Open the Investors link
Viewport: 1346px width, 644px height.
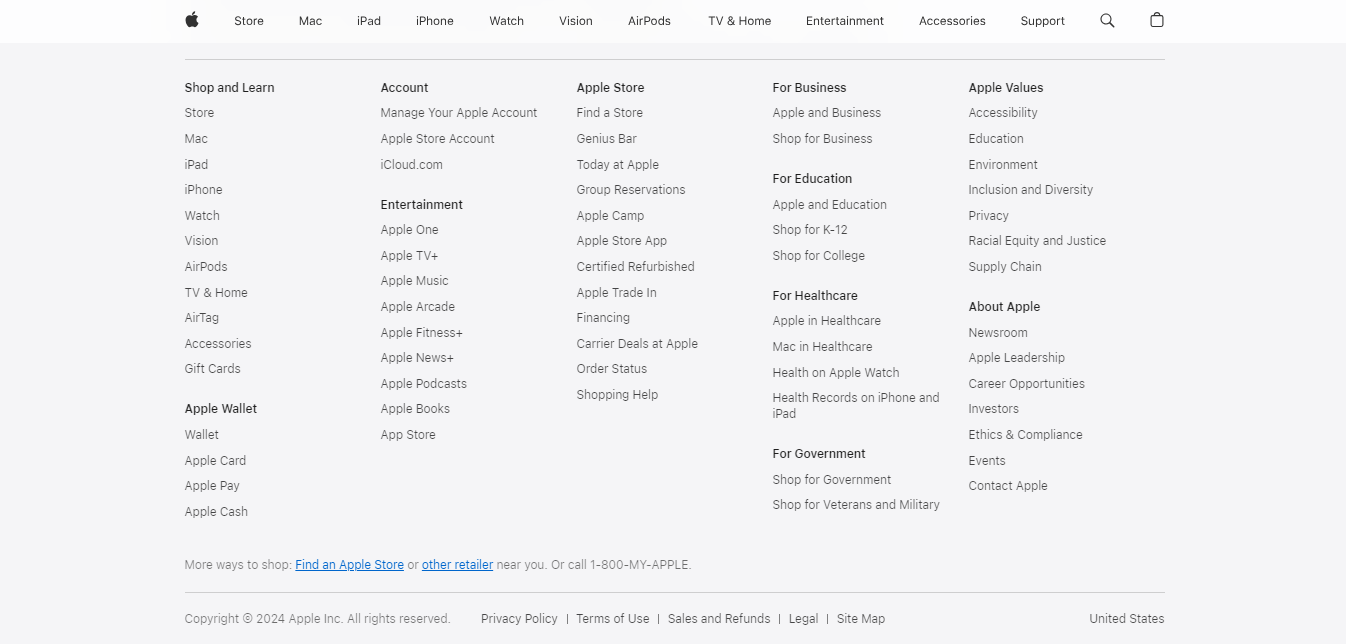[994, 409]
